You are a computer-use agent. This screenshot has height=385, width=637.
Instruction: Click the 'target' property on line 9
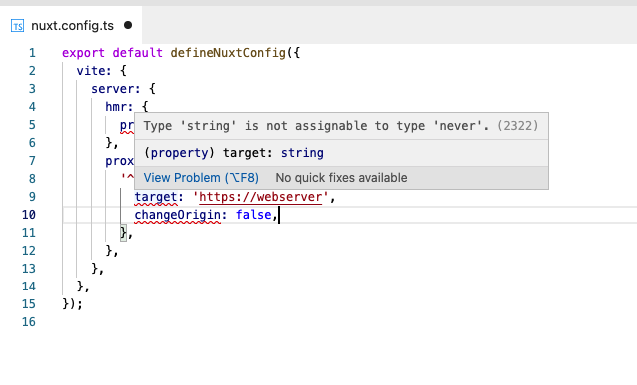pyautogui.click(x=156, y=197)
